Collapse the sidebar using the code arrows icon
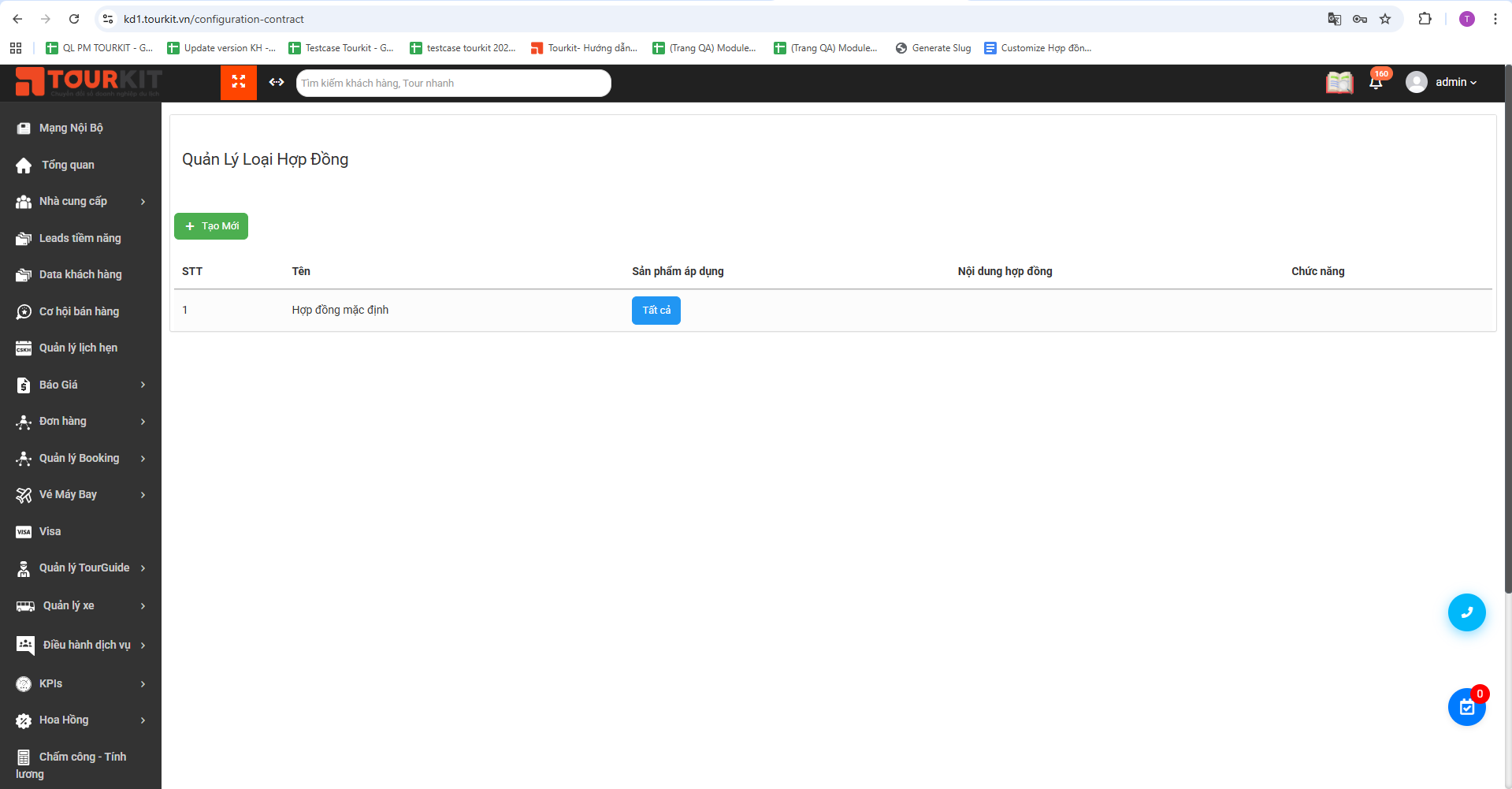This screenshot has height=789, width=1512. tap(276, 82)
